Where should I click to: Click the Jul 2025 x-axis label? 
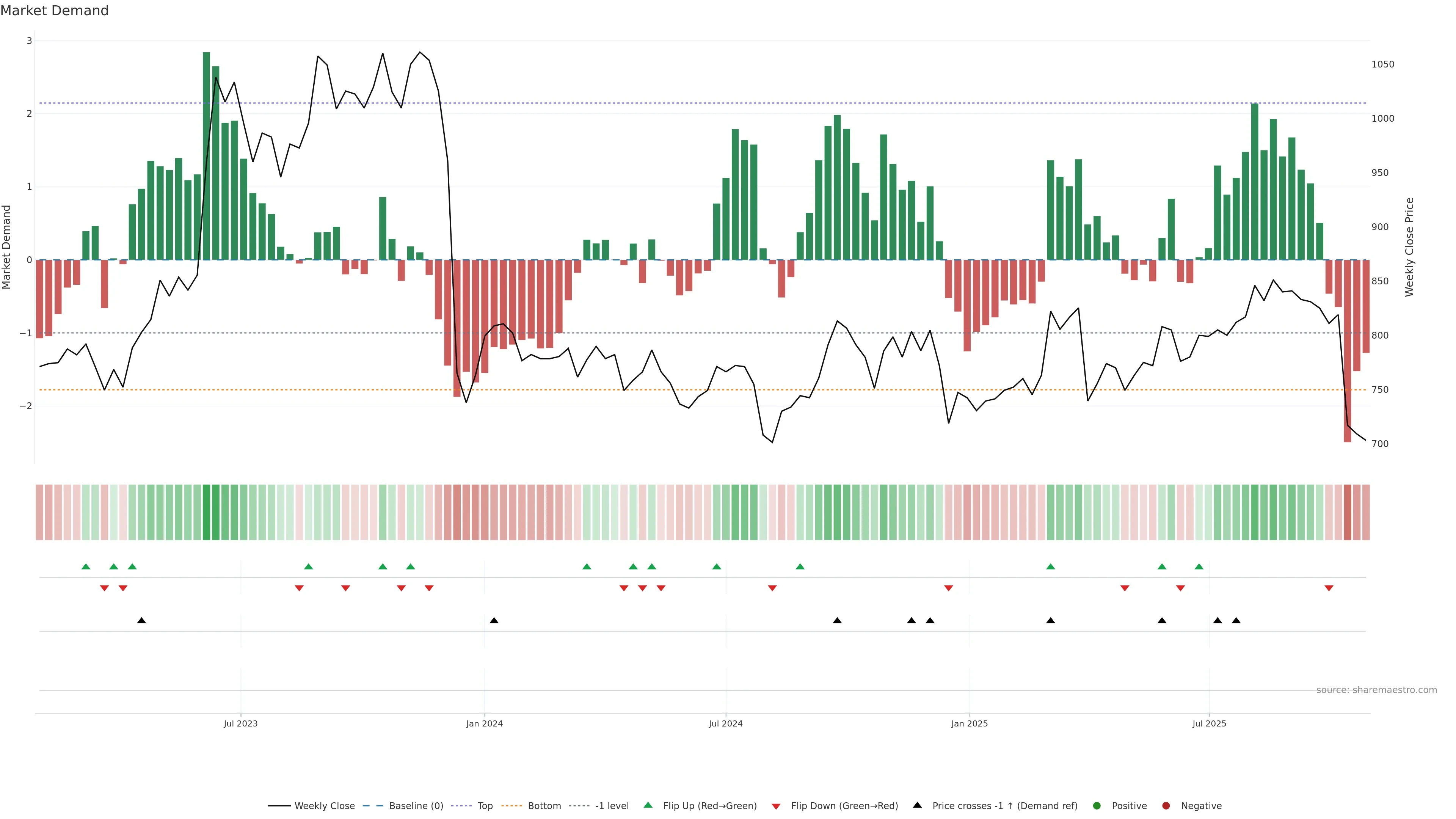coord(1209,723)
